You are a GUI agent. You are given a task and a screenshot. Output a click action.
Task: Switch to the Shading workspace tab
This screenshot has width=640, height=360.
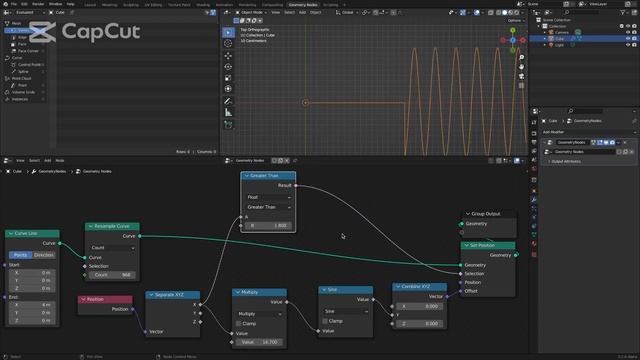point(203,5)
